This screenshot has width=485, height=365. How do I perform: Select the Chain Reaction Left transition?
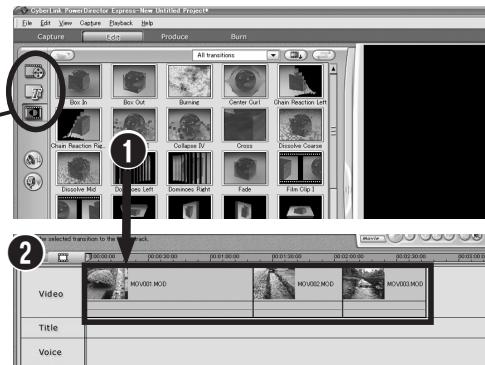[300, 81]
